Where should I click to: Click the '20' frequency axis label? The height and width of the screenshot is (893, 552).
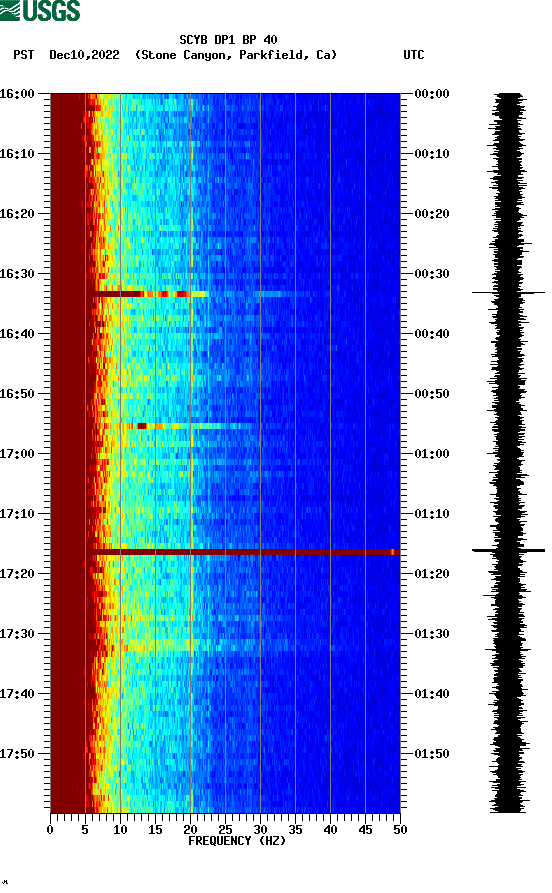click(190, 830)
